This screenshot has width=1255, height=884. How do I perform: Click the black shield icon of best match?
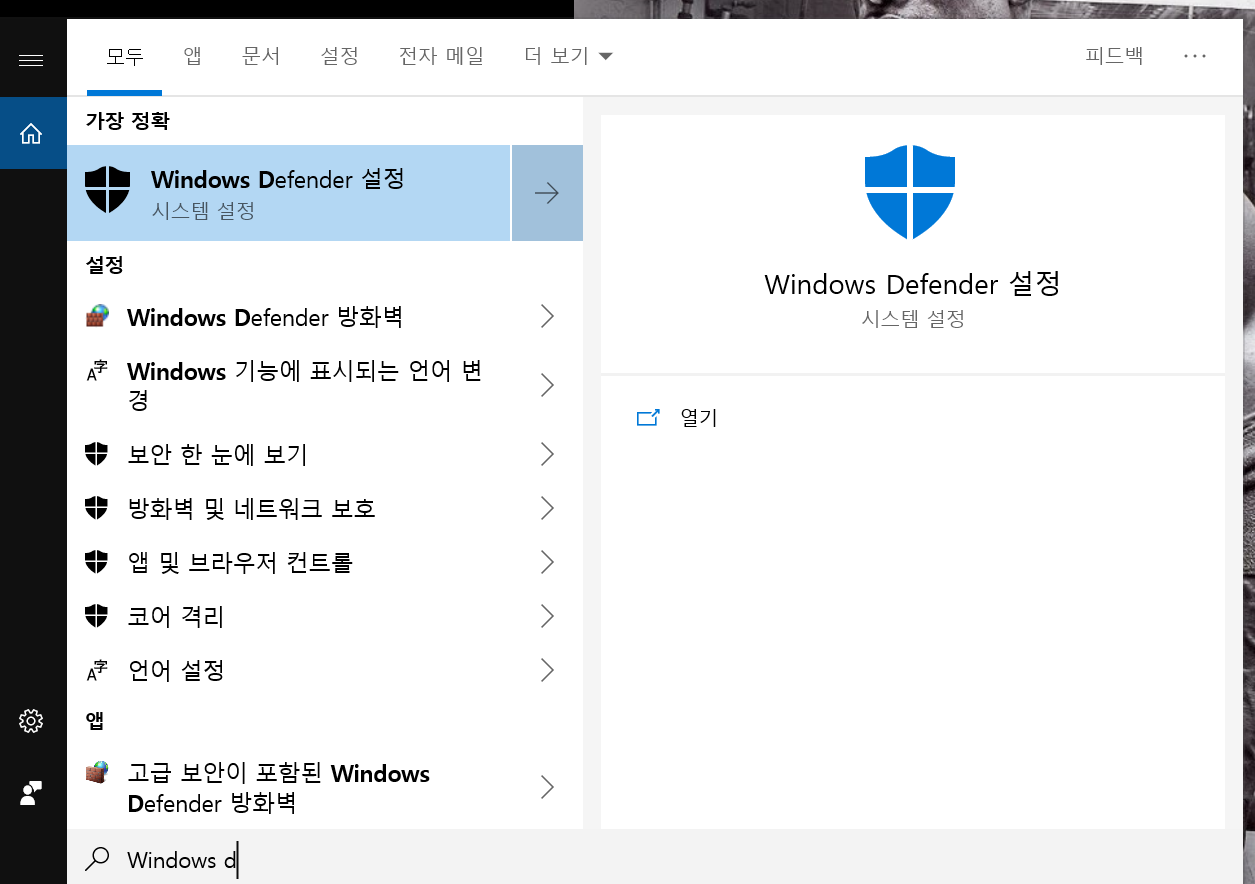click(x=107, y=190)
